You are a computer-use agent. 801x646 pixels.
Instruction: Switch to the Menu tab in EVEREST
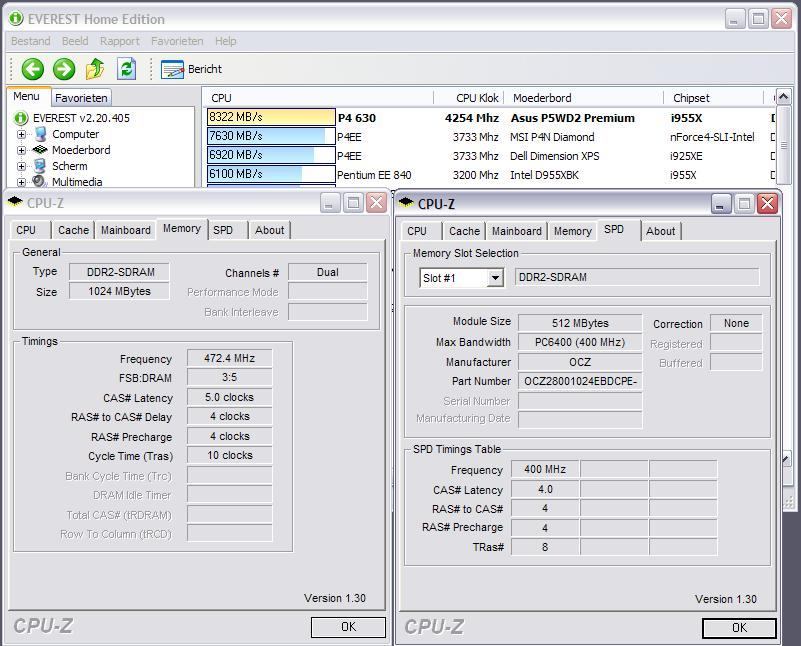[x=27, y=96]
